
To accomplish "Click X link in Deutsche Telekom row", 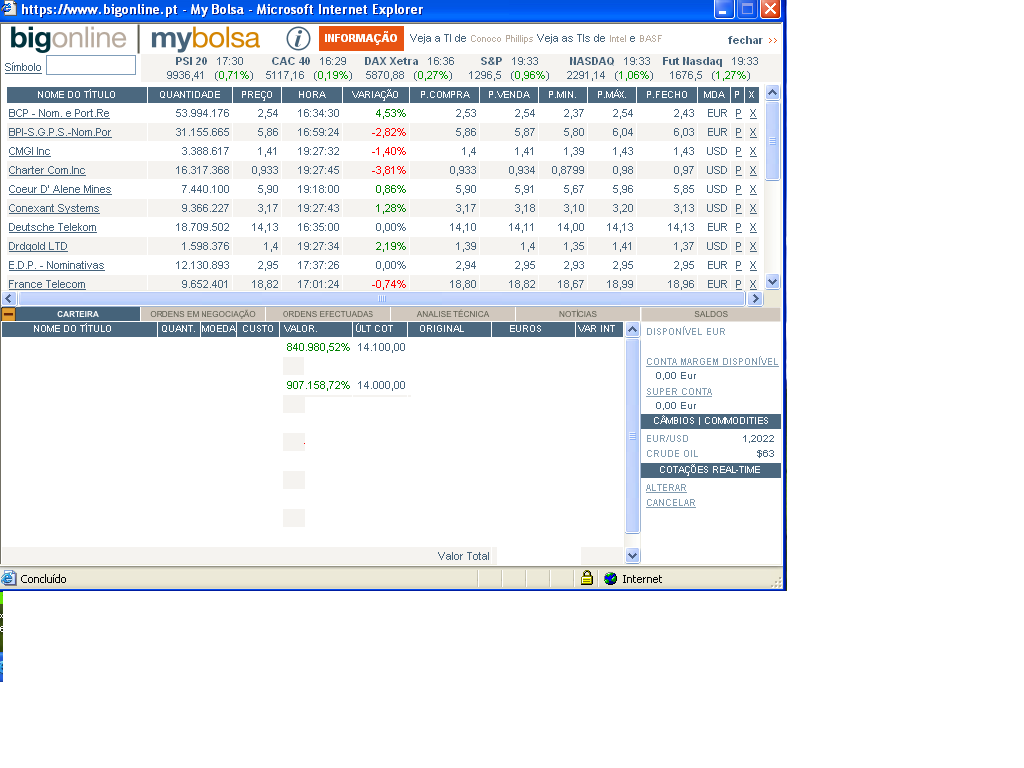I will pyautogui.click(x=753, y=227).
